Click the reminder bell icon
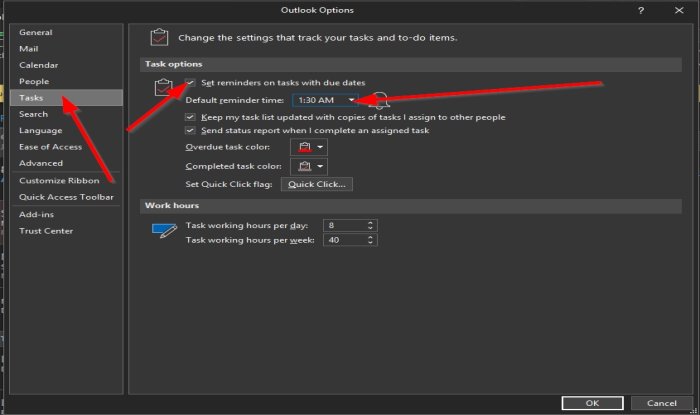The image size is (700, 415). pos(380,100)
